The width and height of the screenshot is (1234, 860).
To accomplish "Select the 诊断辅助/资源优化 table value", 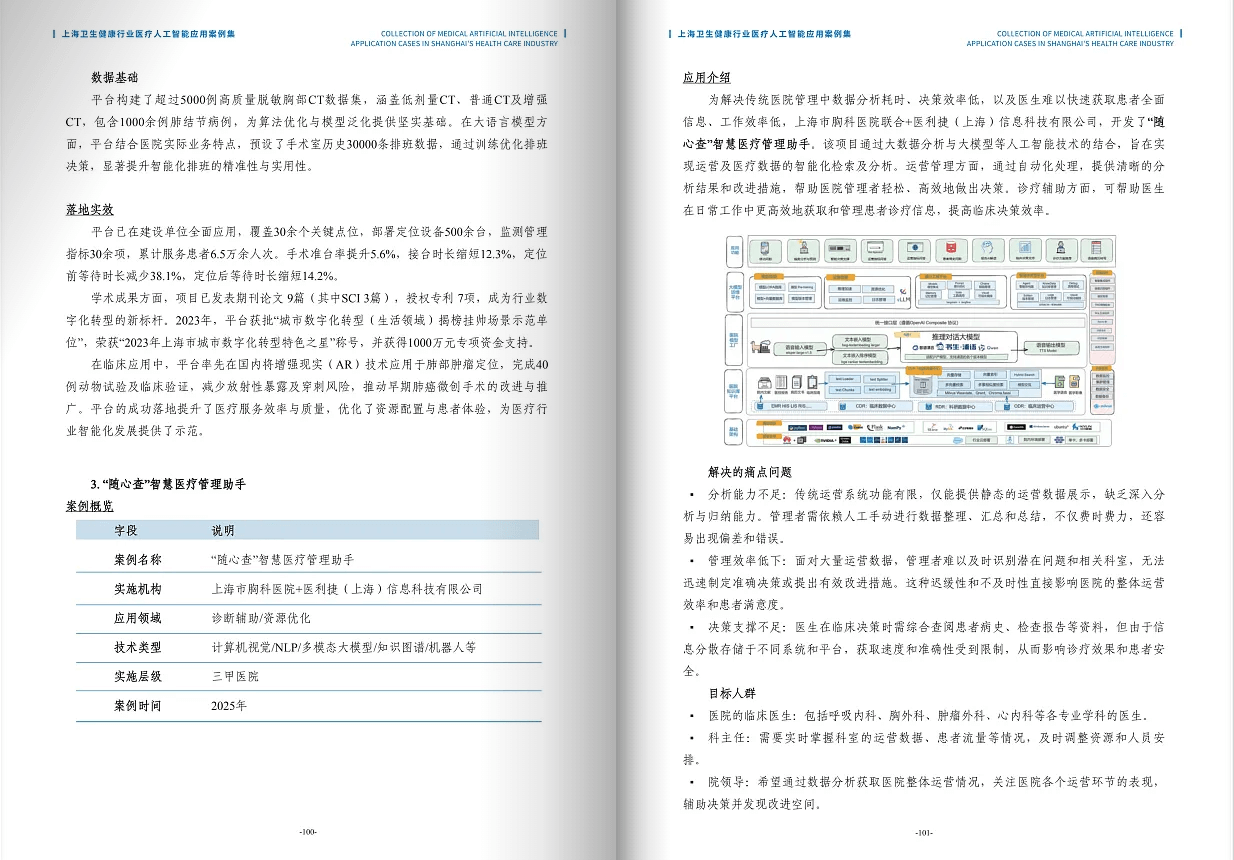I will coord(260,618).
